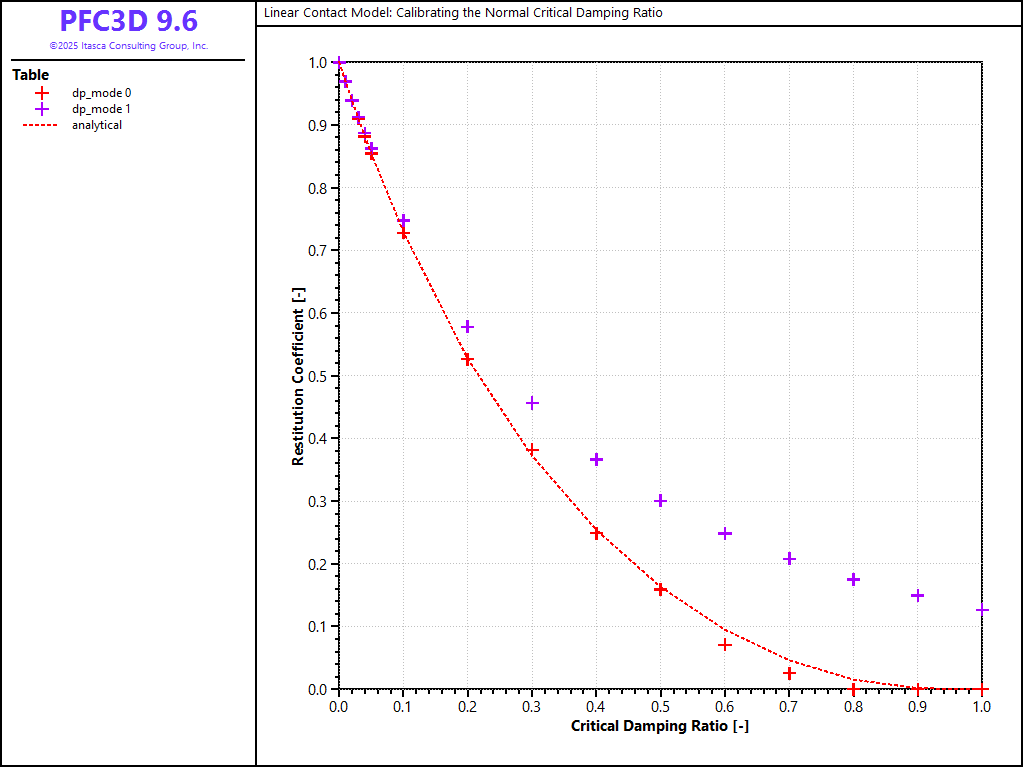Screen dimensions: 1024x768
Task: Click the purple data point at damping ratio 0.9
Action: (x=917, y=595)
